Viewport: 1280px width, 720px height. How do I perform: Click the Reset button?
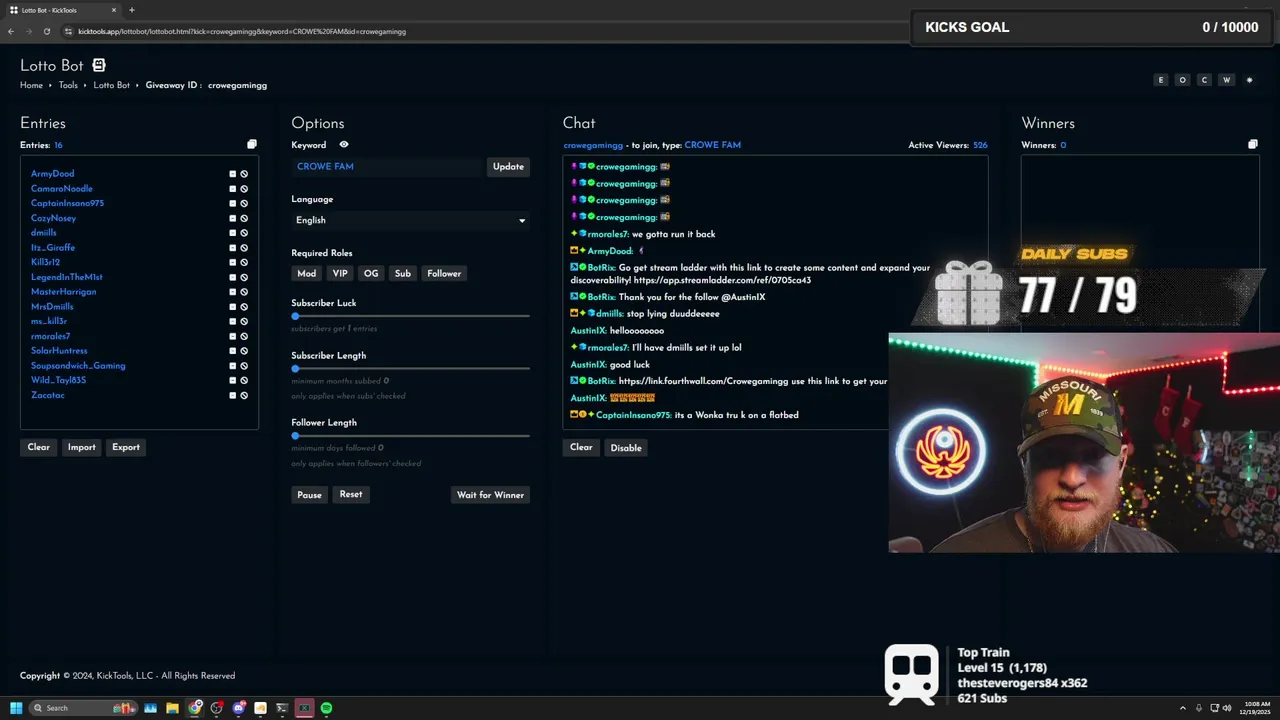point(351,494)
